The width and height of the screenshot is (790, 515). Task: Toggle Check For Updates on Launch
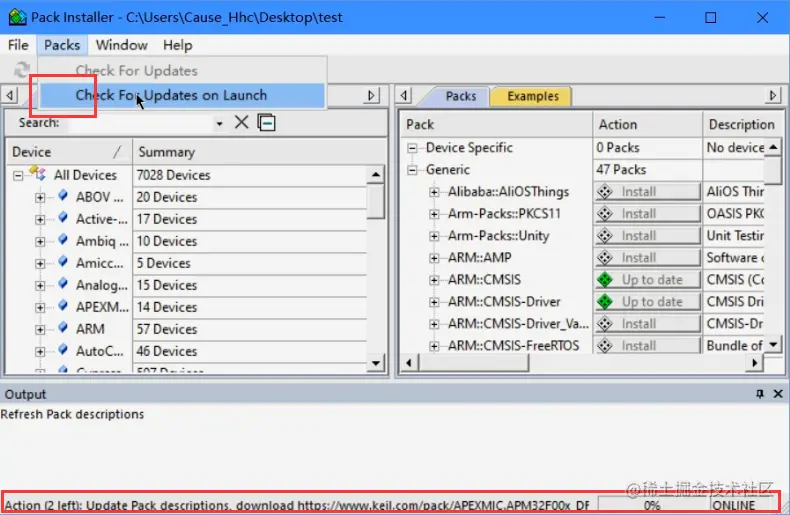[183, 95]
